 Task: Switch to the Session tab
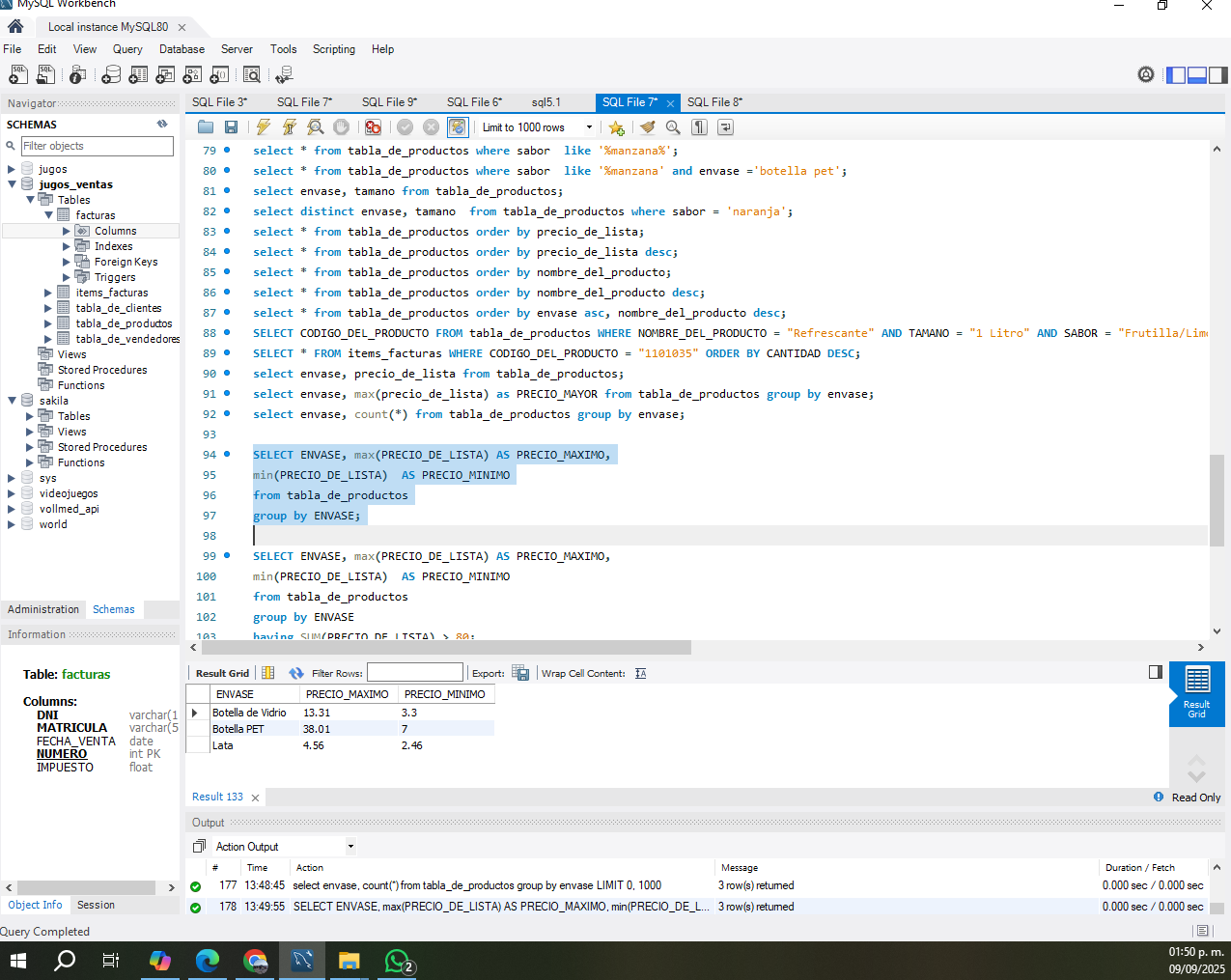coord(96,905)
